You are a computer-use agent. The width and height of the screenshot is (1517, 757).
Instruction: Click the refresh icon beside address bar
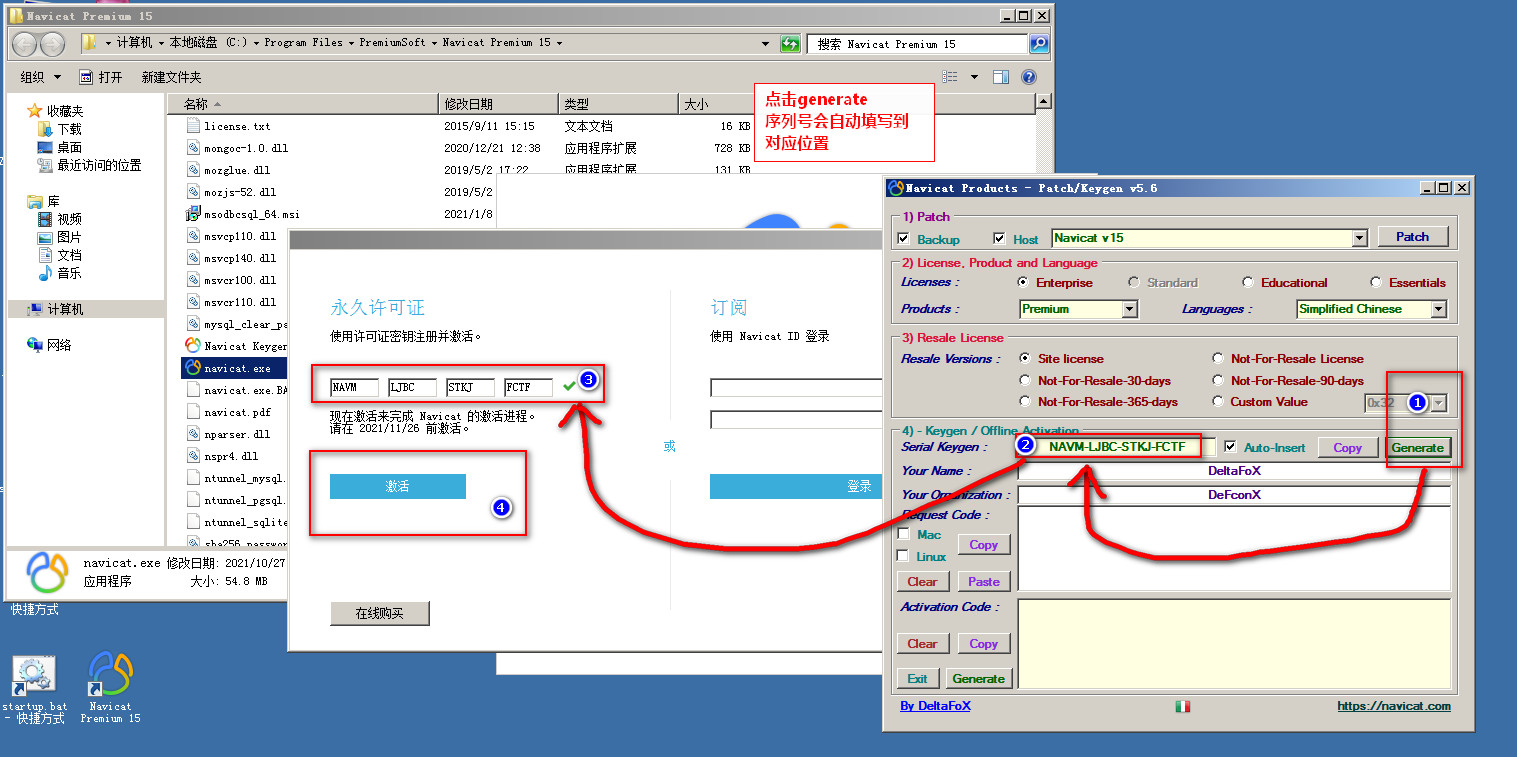tap(790, 44)
